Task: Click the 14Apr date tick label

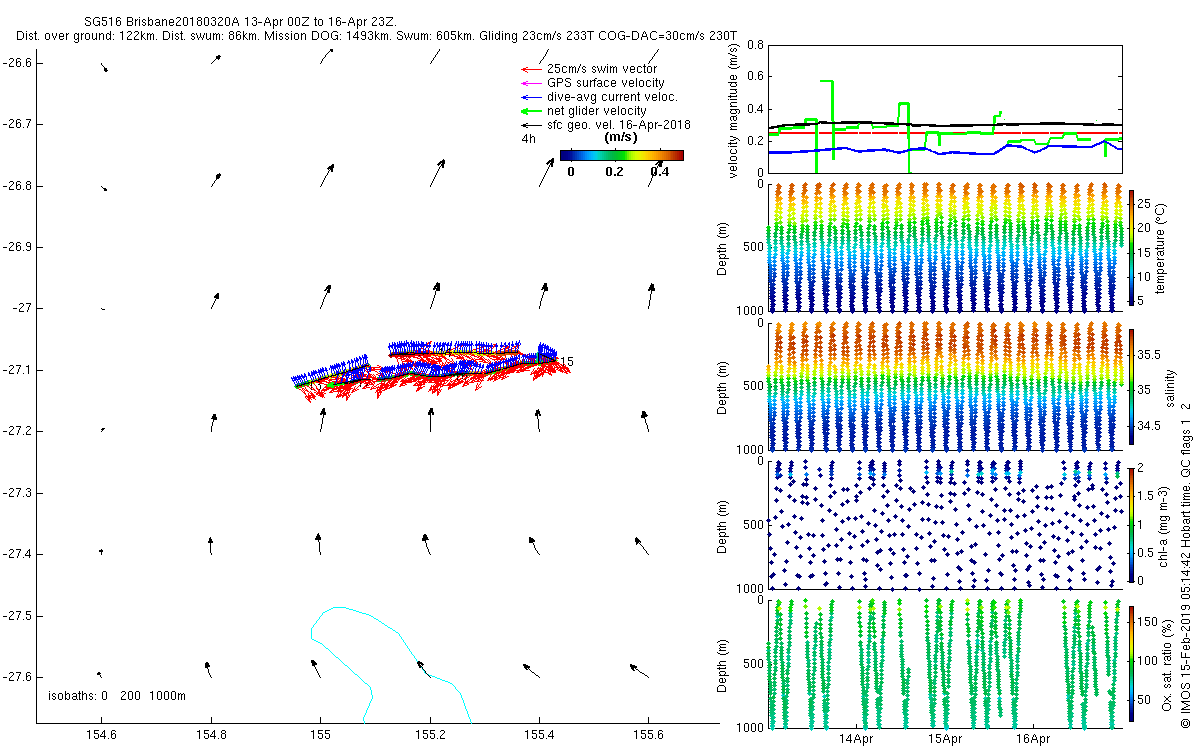Action: coord(857,740)
